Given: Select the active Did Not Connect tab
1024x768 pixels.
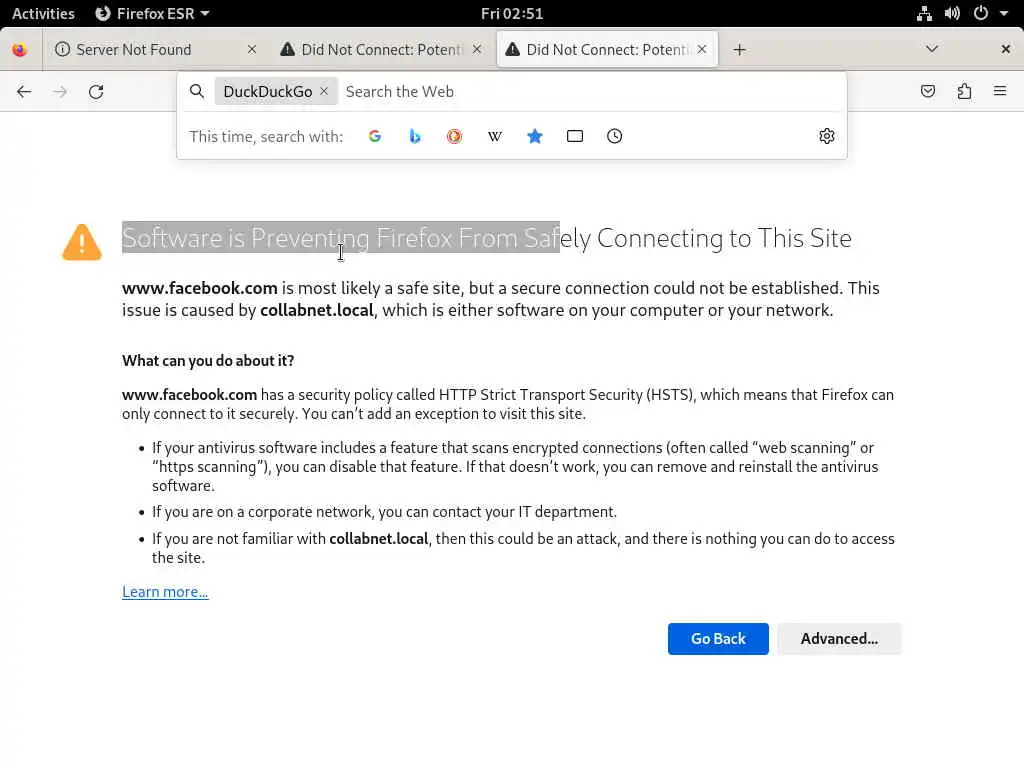Looking at the screenshot, I should click(x=607, y=50).
